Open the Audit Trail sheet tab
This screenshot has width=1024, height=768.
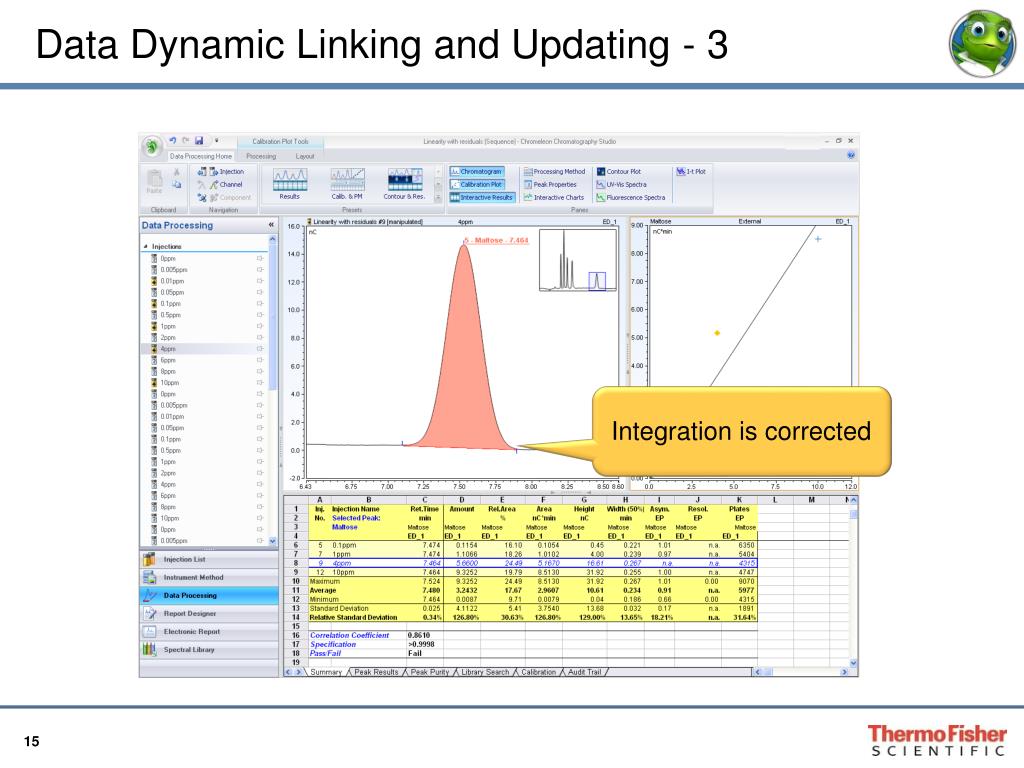coord(584,672)
